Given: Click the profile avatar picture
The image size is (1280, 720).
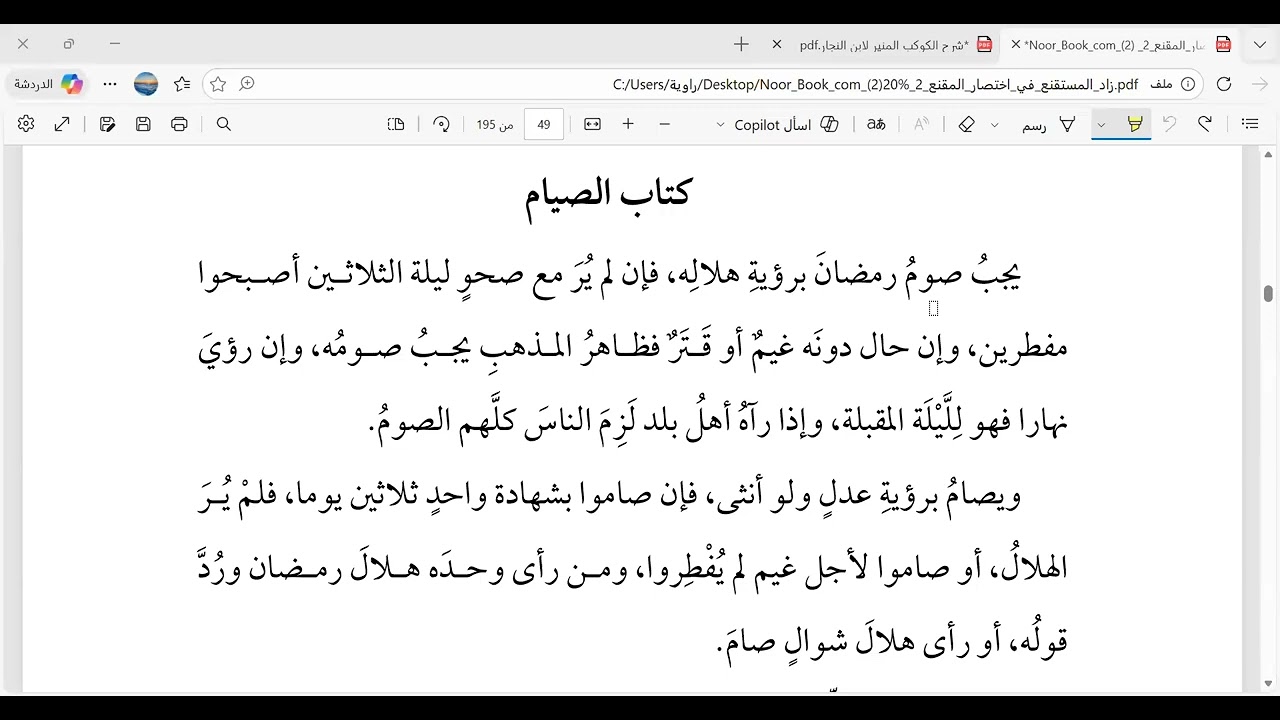Looking at the screenshot, I should click(x=146, y=84).
